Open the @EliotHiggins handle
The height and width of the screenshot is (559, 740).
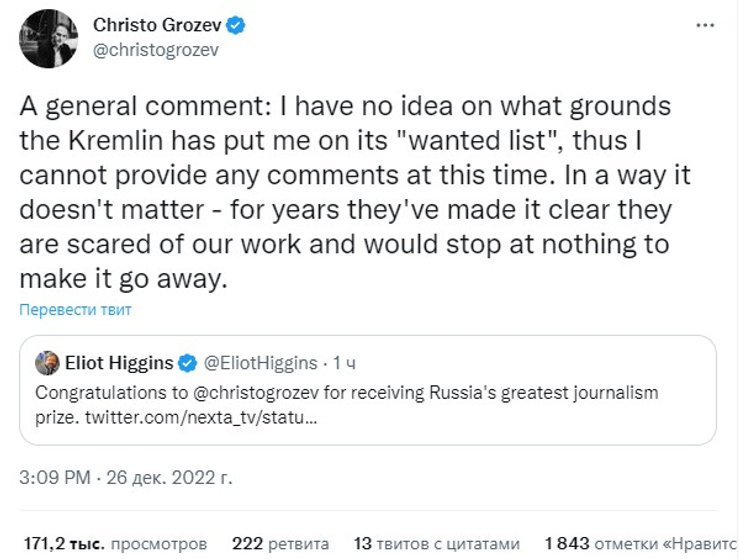tap(261, 362)
